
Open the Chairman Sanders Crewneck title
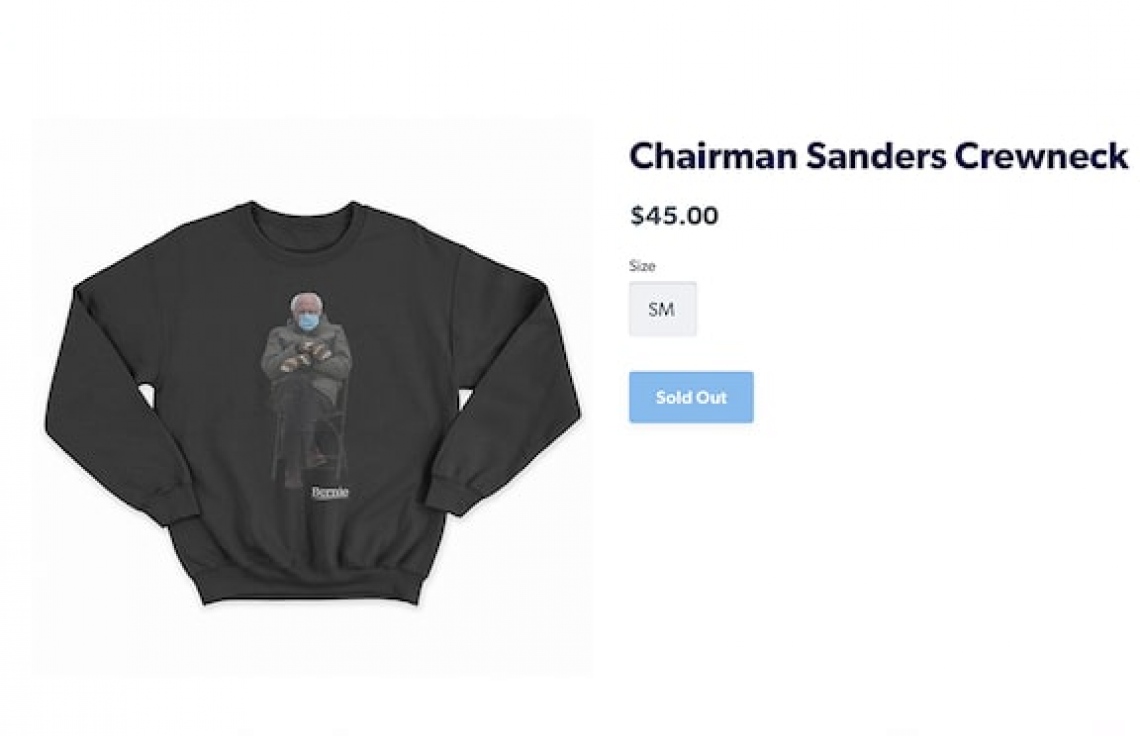point(878,155)
